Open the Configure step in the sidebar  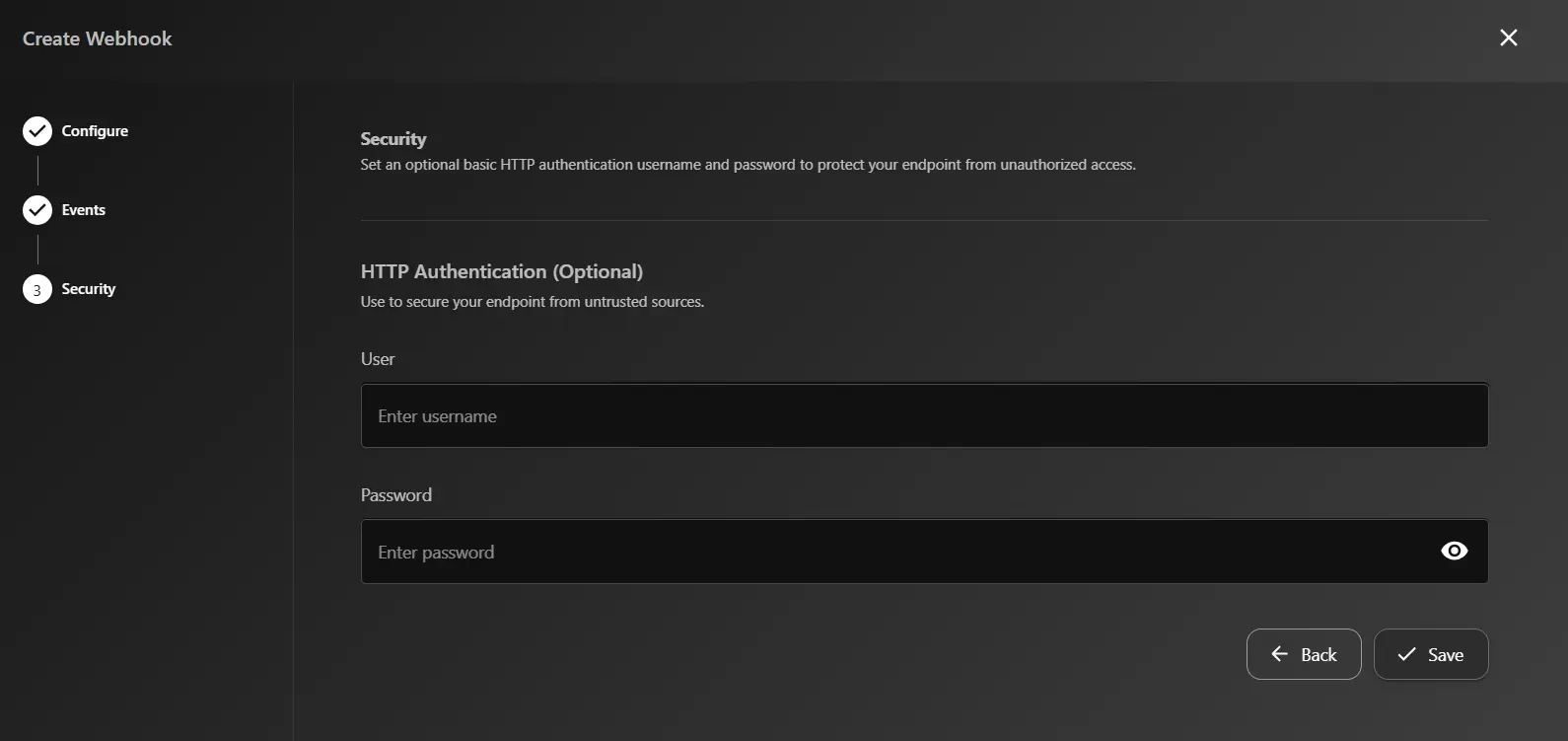pos(95,130)
